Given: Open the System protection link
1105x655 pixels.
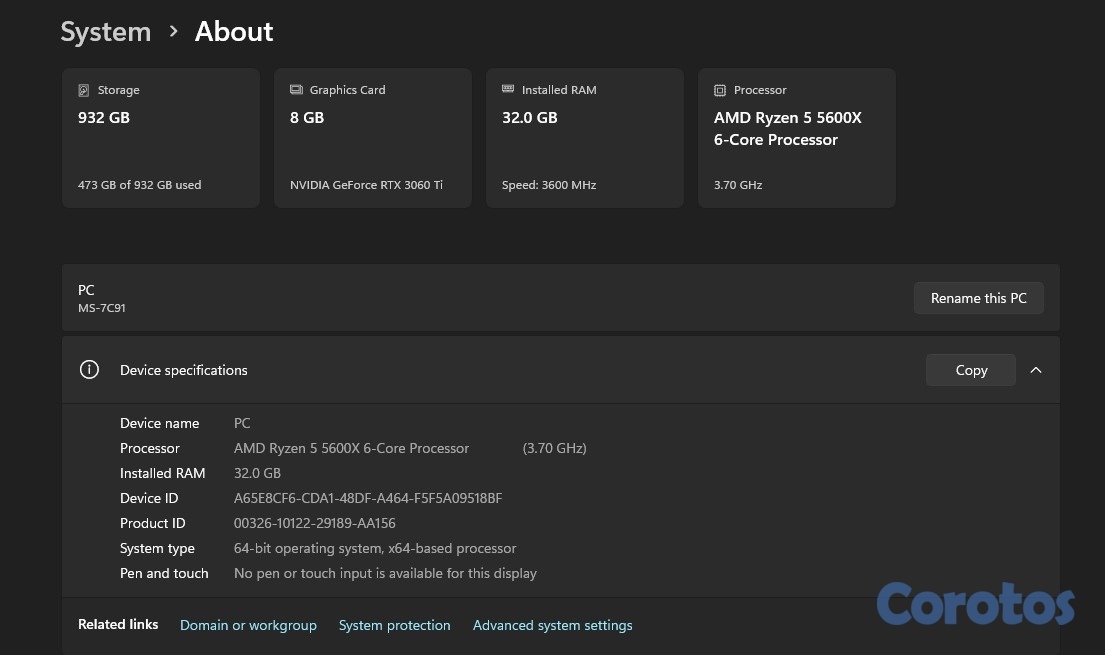Looking at the screenshot, I should coord(394,625).
